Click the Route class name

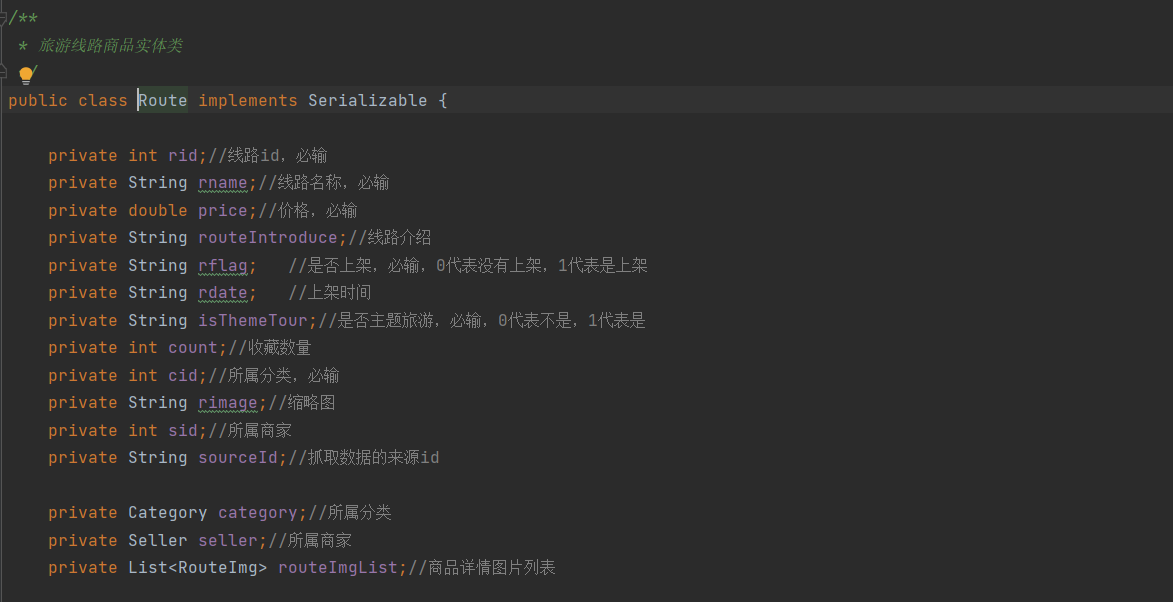tap(163, 100)
